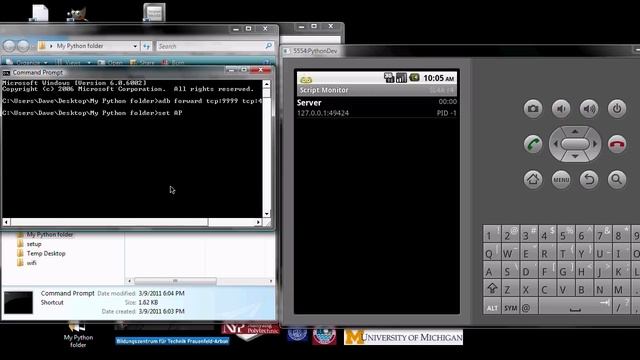Viewport: 640px width, 360px height.
Task: Click the battery icon in phone status bar
Action: pyautogui.click(x=414, y=77)
